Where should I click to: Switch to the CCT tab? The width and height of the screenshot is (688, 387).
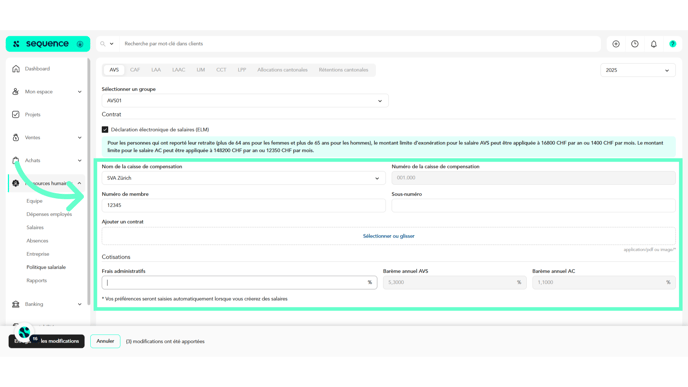coord(221,70)
